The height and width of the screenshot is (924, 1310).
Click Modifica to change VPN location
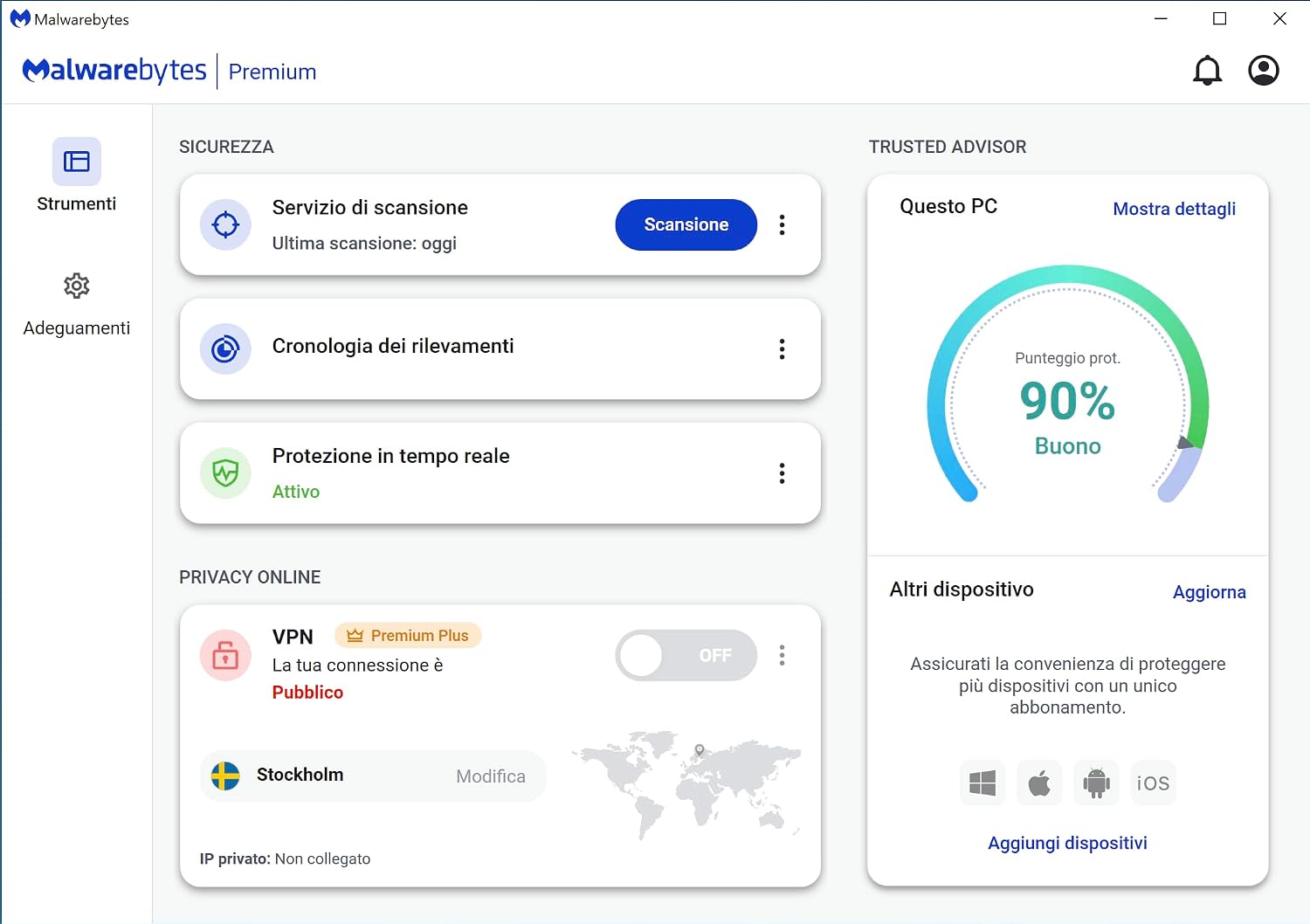click(491, 776)
